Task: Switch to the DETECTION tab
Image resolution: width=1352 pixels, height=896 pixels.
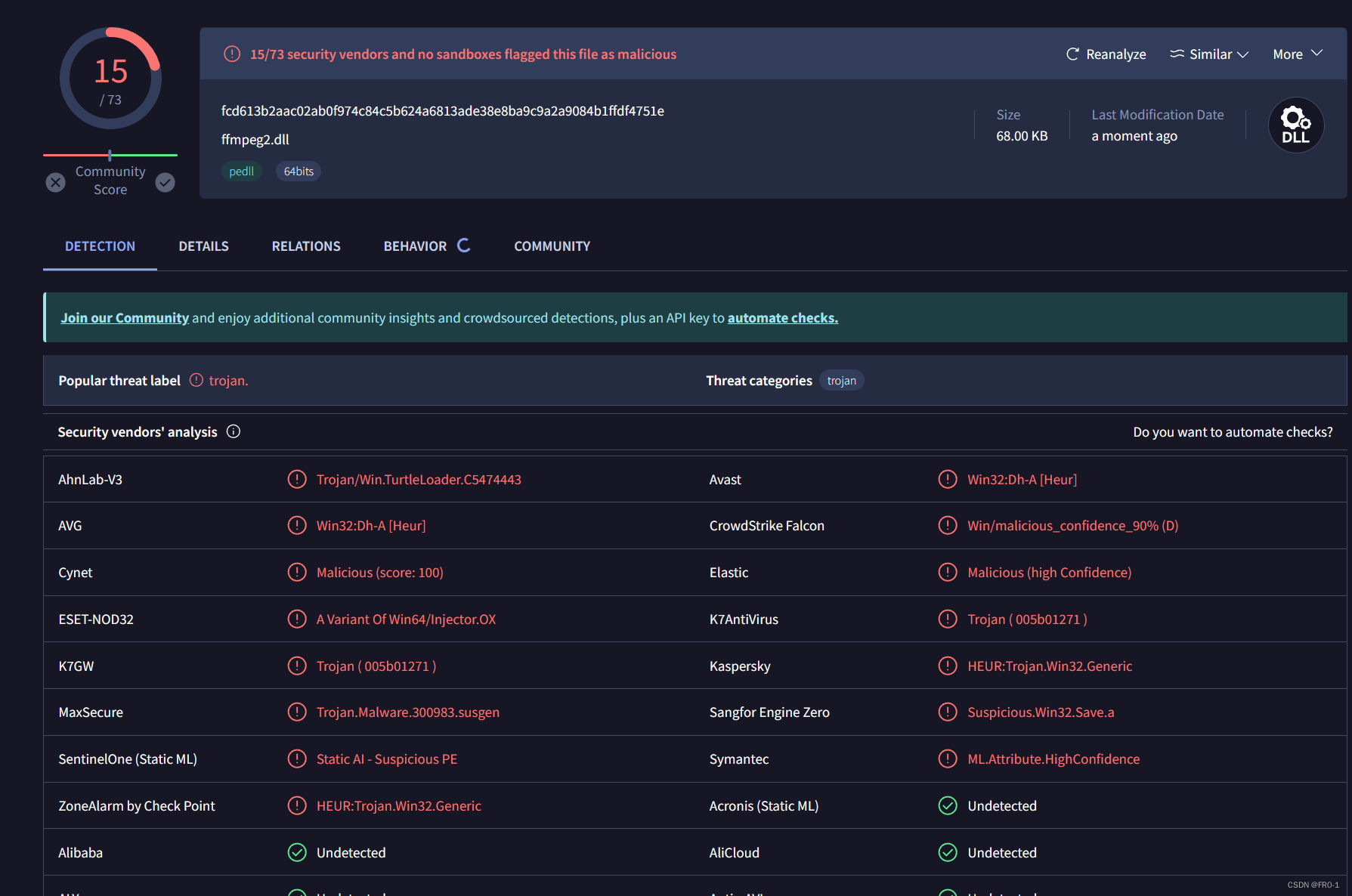Action: click(x=100, y=246)
